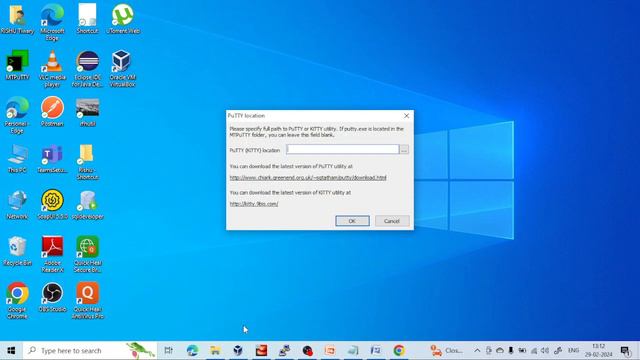Open the Windows Start menu
The image size is (640, 360).
pos(11,351)
